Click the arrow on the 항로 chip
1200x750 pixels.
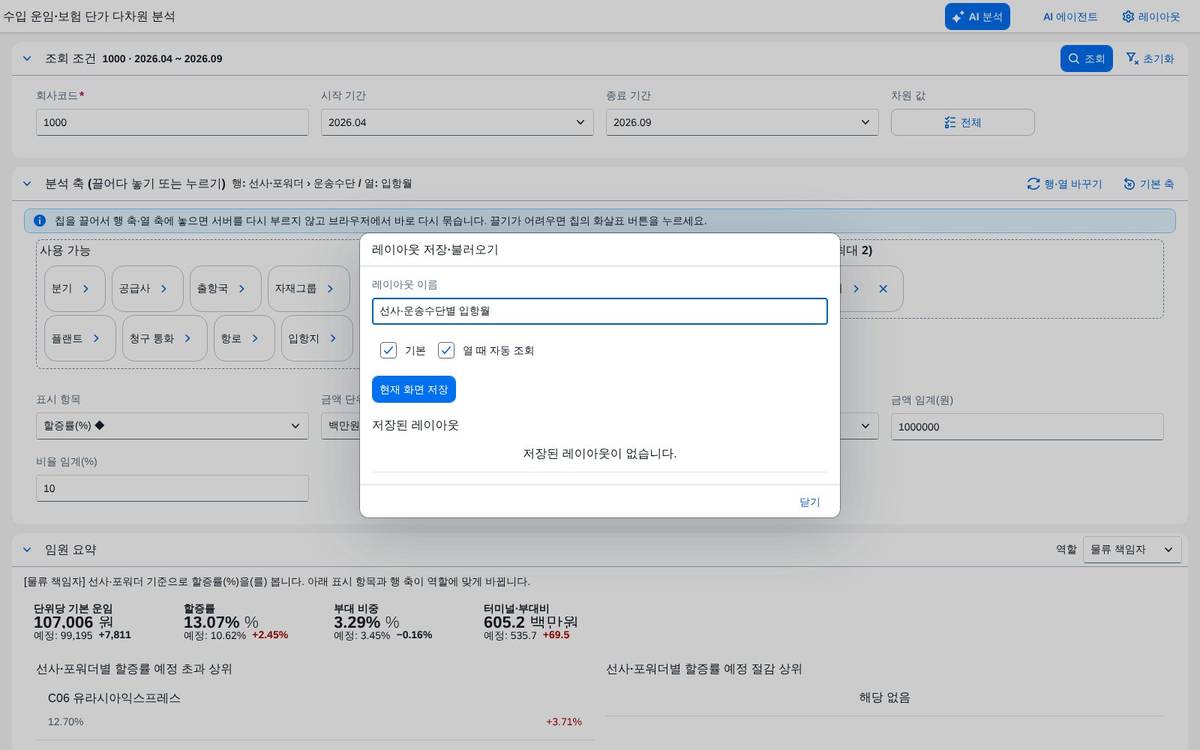click(255, 338)
